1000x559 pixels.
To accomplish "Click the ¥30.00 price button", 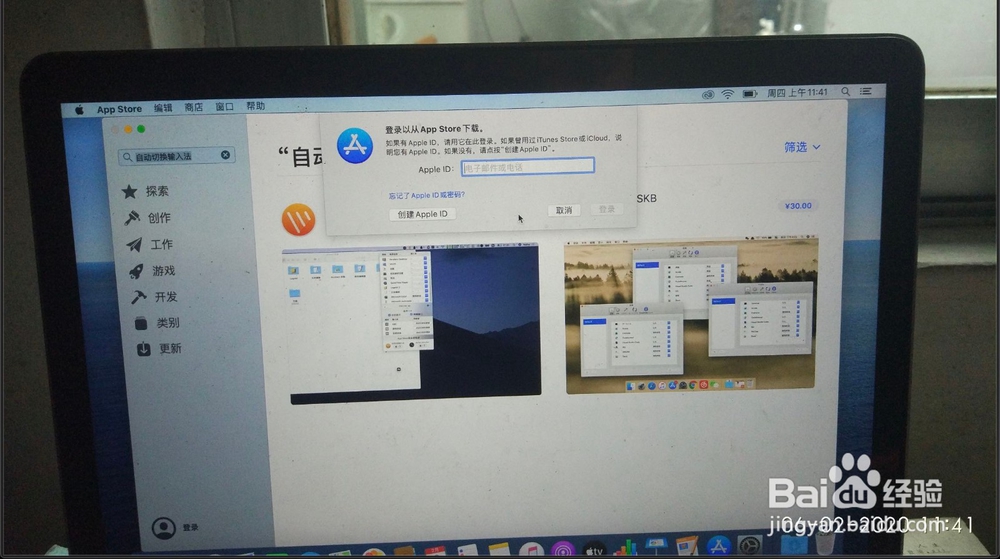I will [x=798, y=206].
